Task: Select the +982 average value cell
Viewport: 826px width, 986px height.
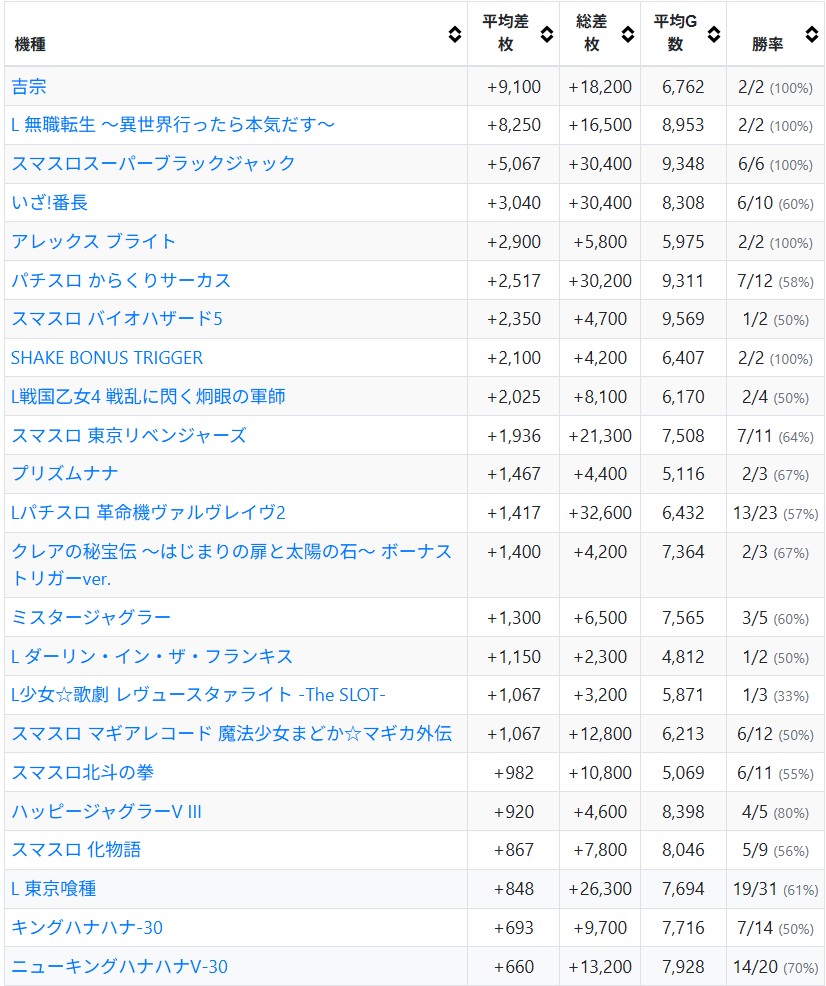Action: pyautogui.click(x=514, y=773)
